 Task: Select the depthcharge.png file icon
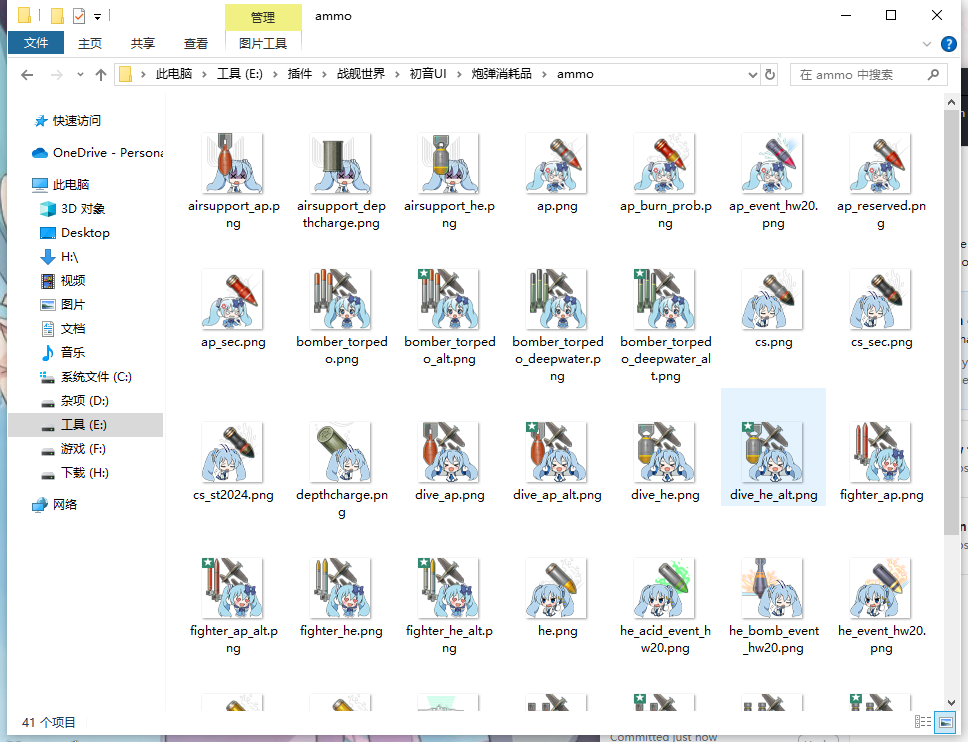(341, 452)
